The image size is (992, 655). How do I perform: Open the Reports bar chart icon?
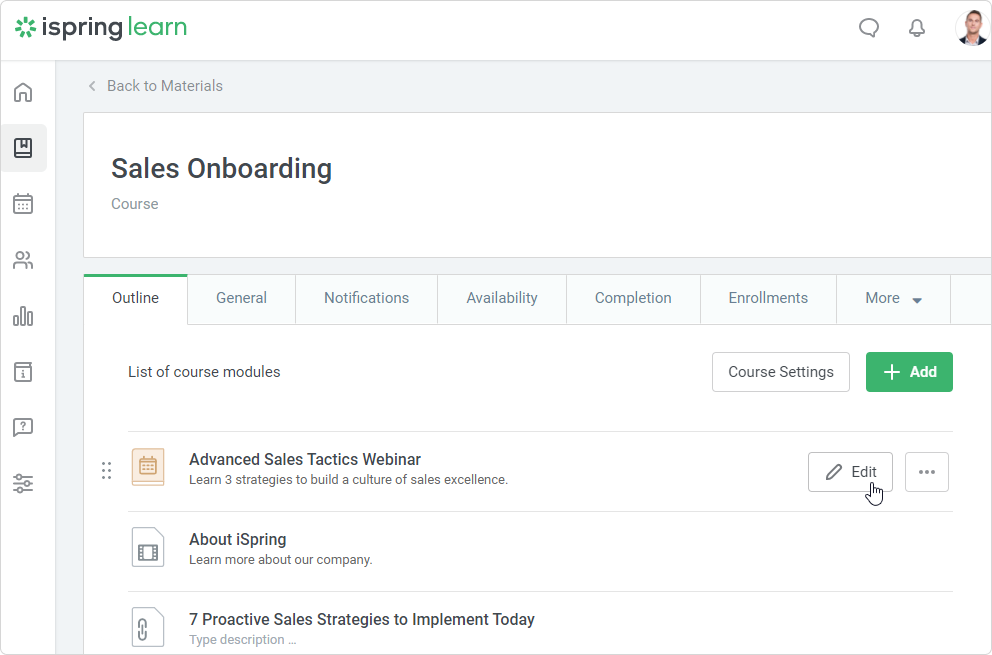click(23, 317)
